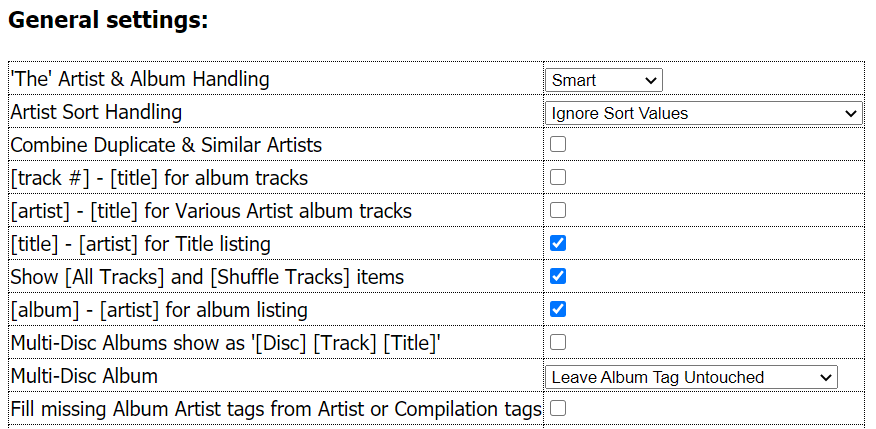Viewport: 876px width, 429px height.
Task: Select the Artist Sort Handling label text
Action: point(96,112)
